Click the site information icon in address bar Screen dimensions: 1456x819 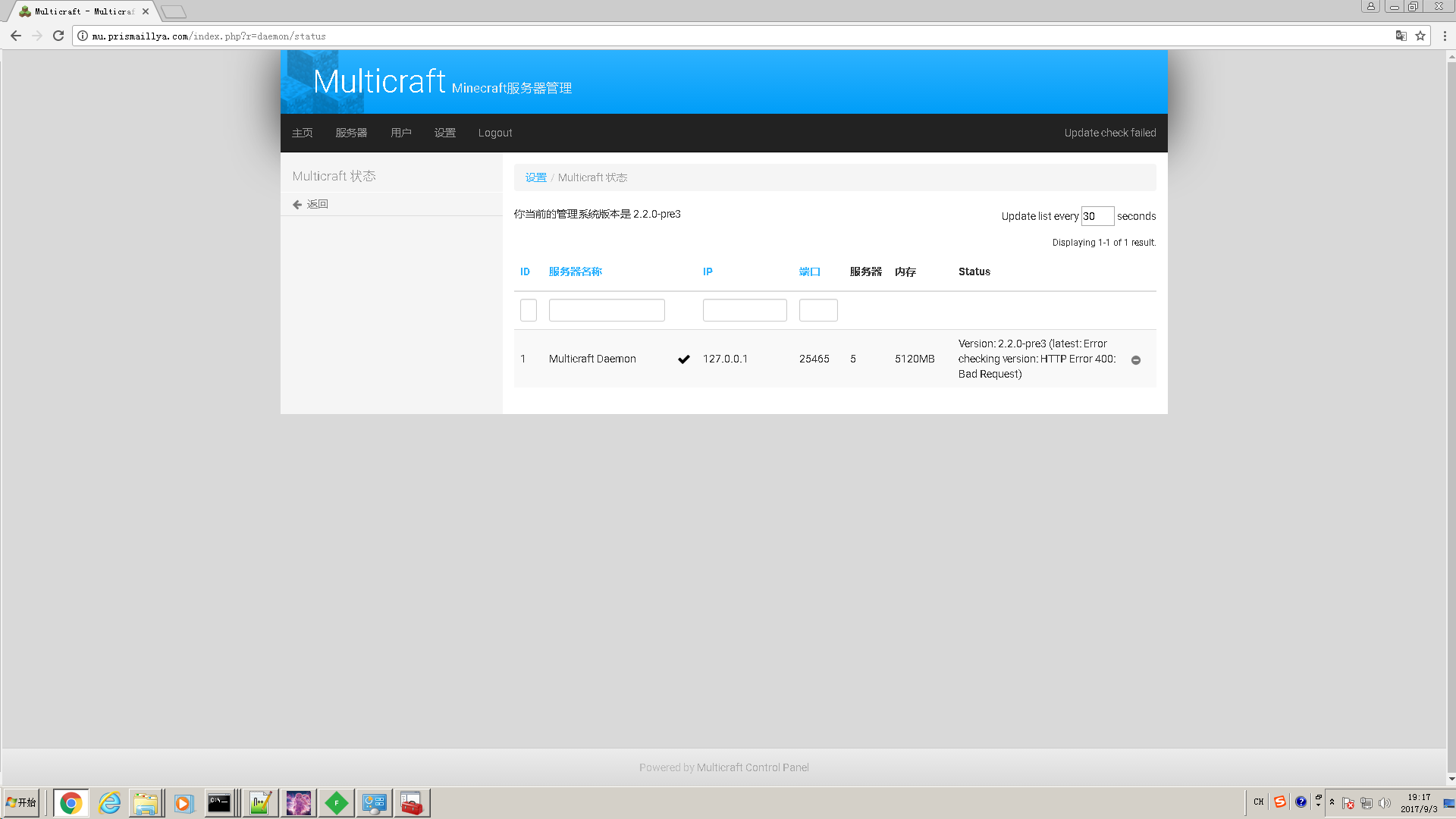point(83,36)
